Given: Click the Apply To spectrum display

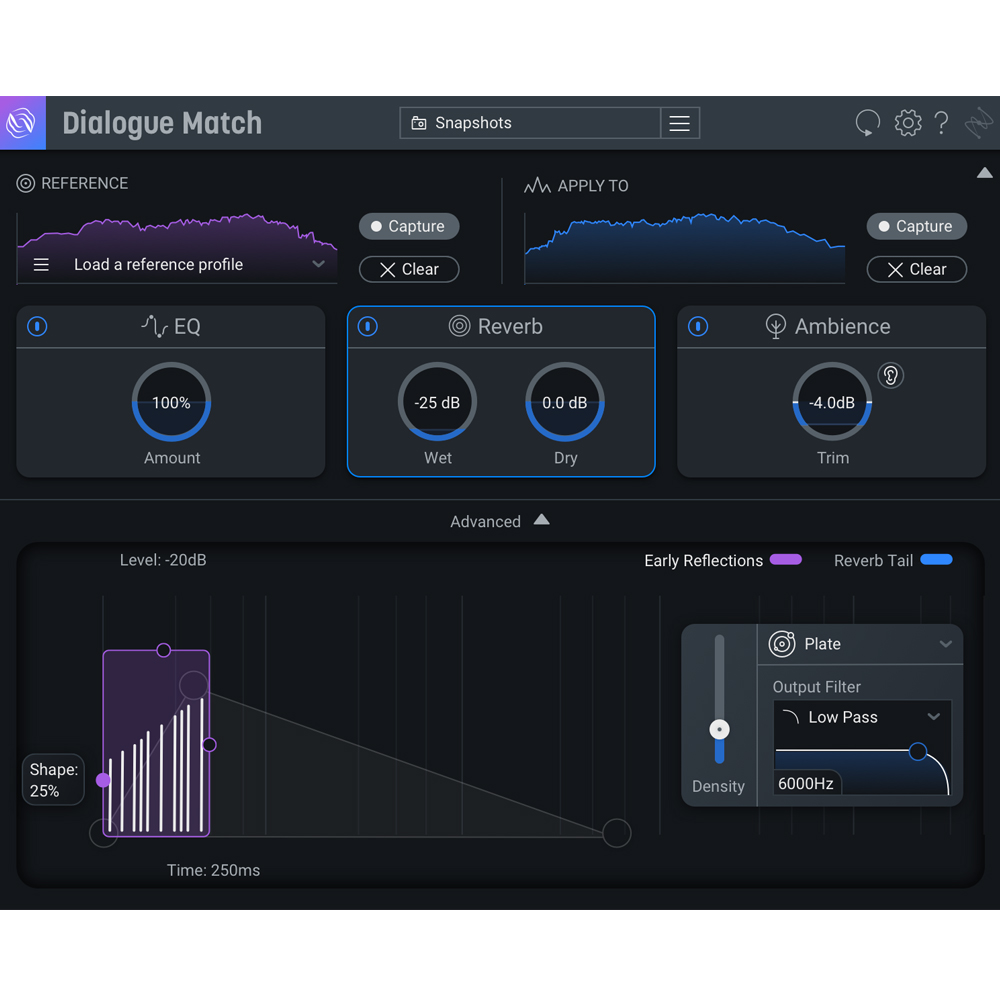Looking at the screenshot, I should click(685, 248).
